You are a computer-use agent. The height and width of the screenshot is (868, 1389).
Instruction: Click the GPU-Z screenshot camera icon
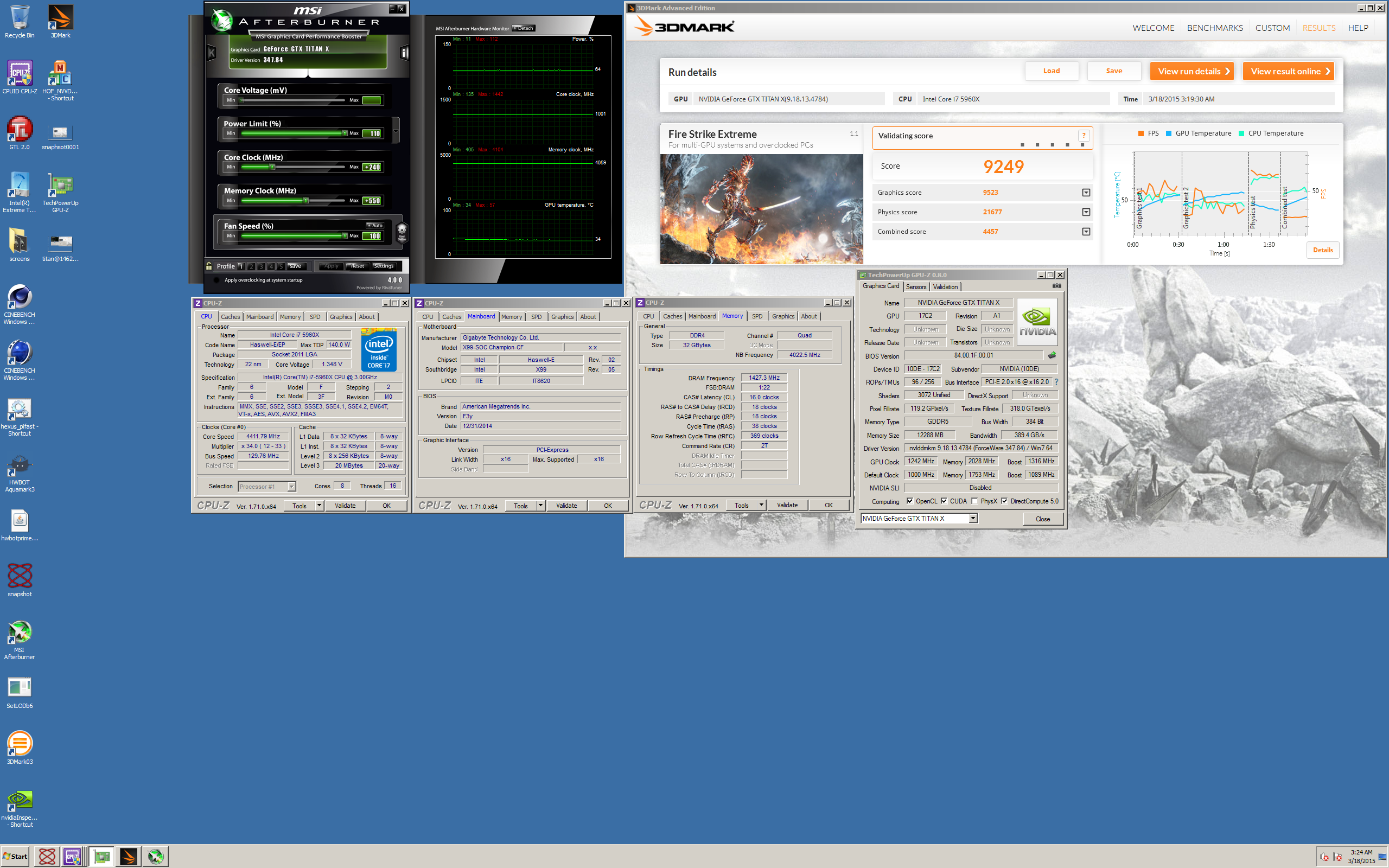pos(1057,286)
